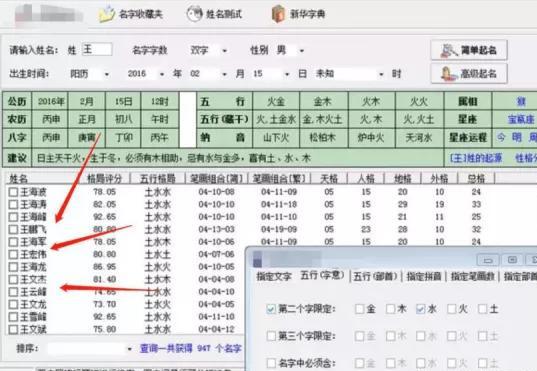Click the 笔画组合[繁] column header
537x371 pixels.
[x=279, y=178]
